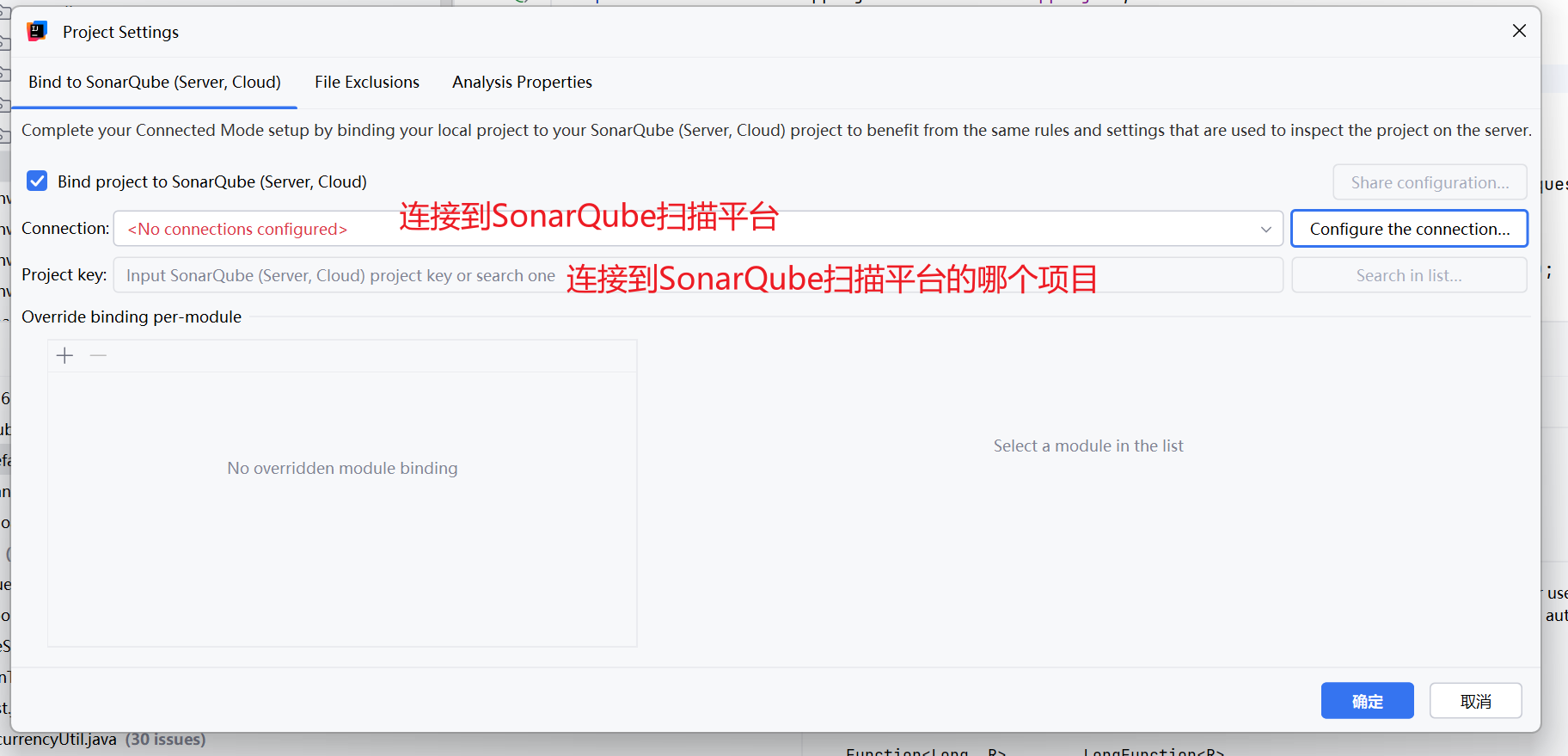Image resolution: width=1568 pixels, height=756 pixels.
Task: Click the Search in list button
Action: click(1409, 275)
